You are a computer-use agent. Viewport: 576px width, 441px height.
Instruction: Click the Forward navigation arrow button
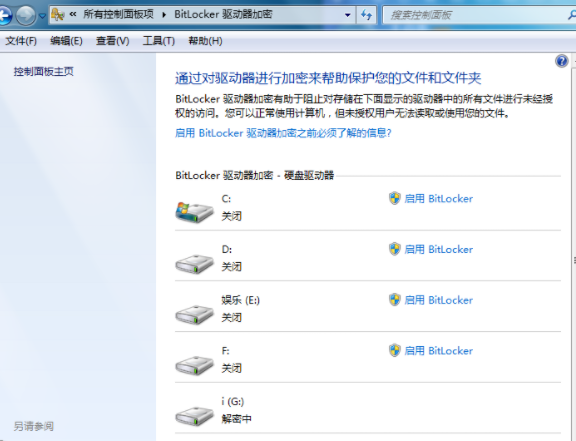point(26,15)
